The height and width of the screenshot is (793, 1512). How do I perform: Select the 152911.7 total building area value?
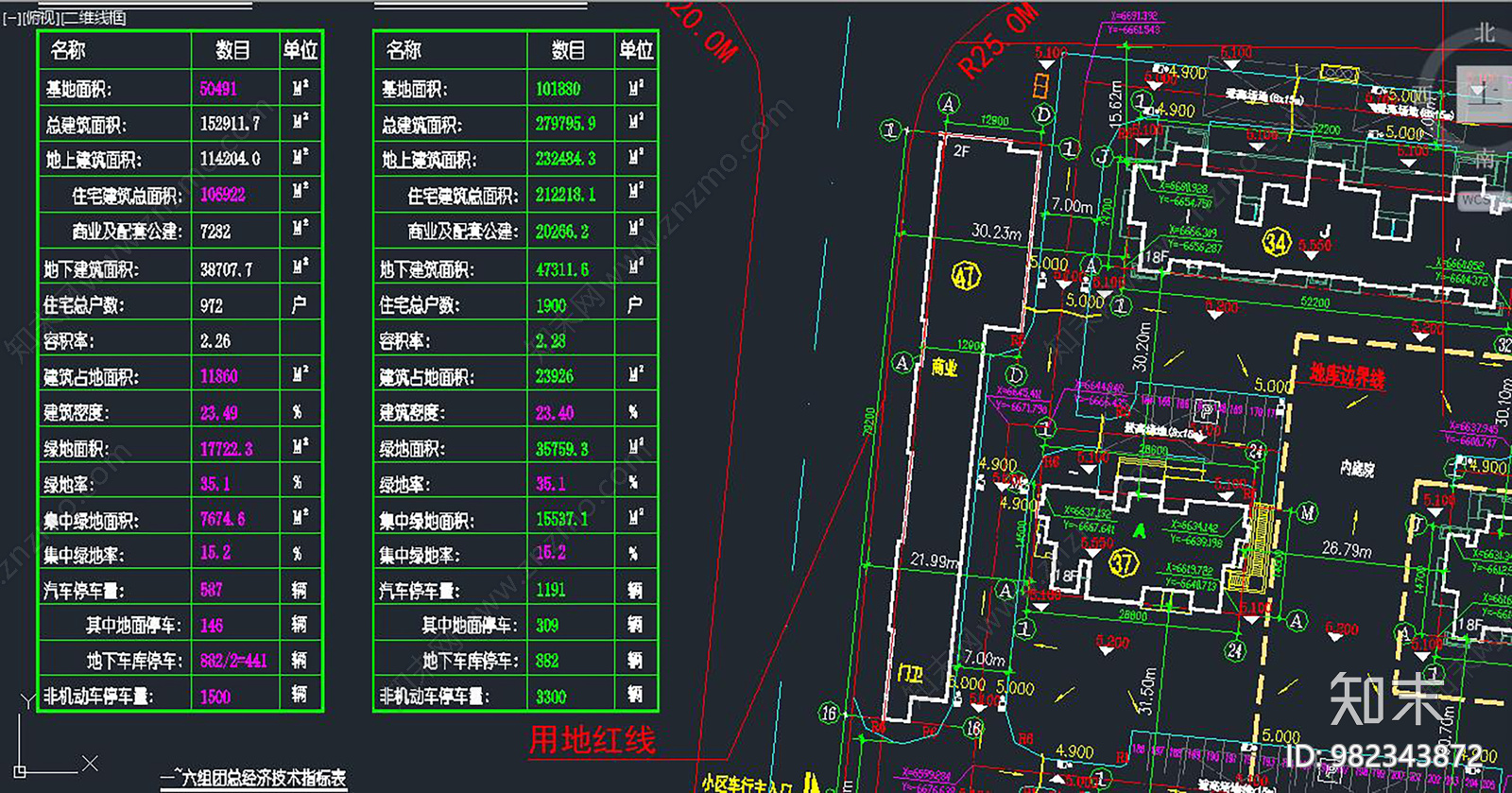(x=230, y=124)
